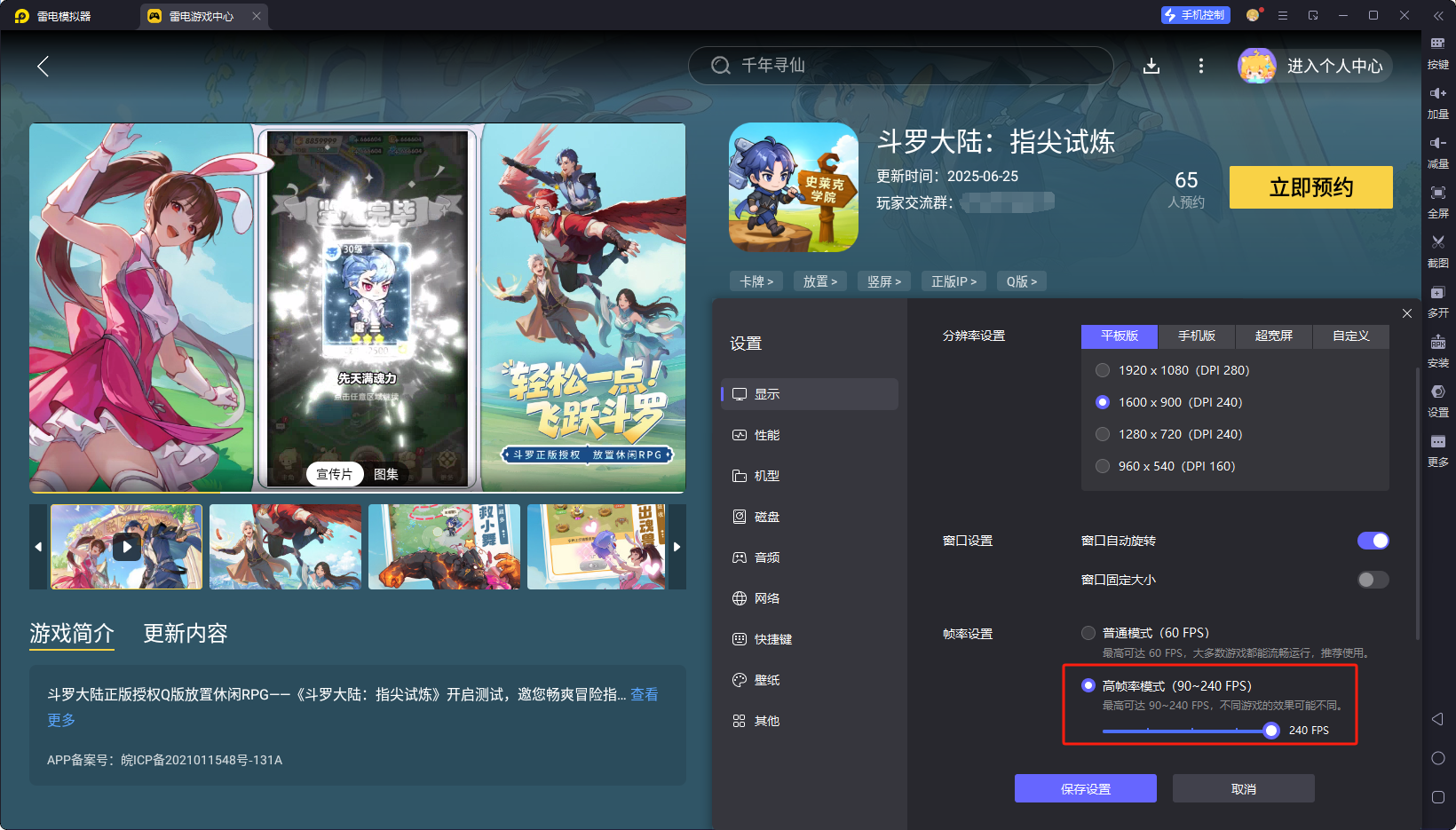The width and height of the screenshot is (1456, 830).
Task: Click the game icon 斗罗大陆：指尖试炼
Action: [x=793, y=187]
